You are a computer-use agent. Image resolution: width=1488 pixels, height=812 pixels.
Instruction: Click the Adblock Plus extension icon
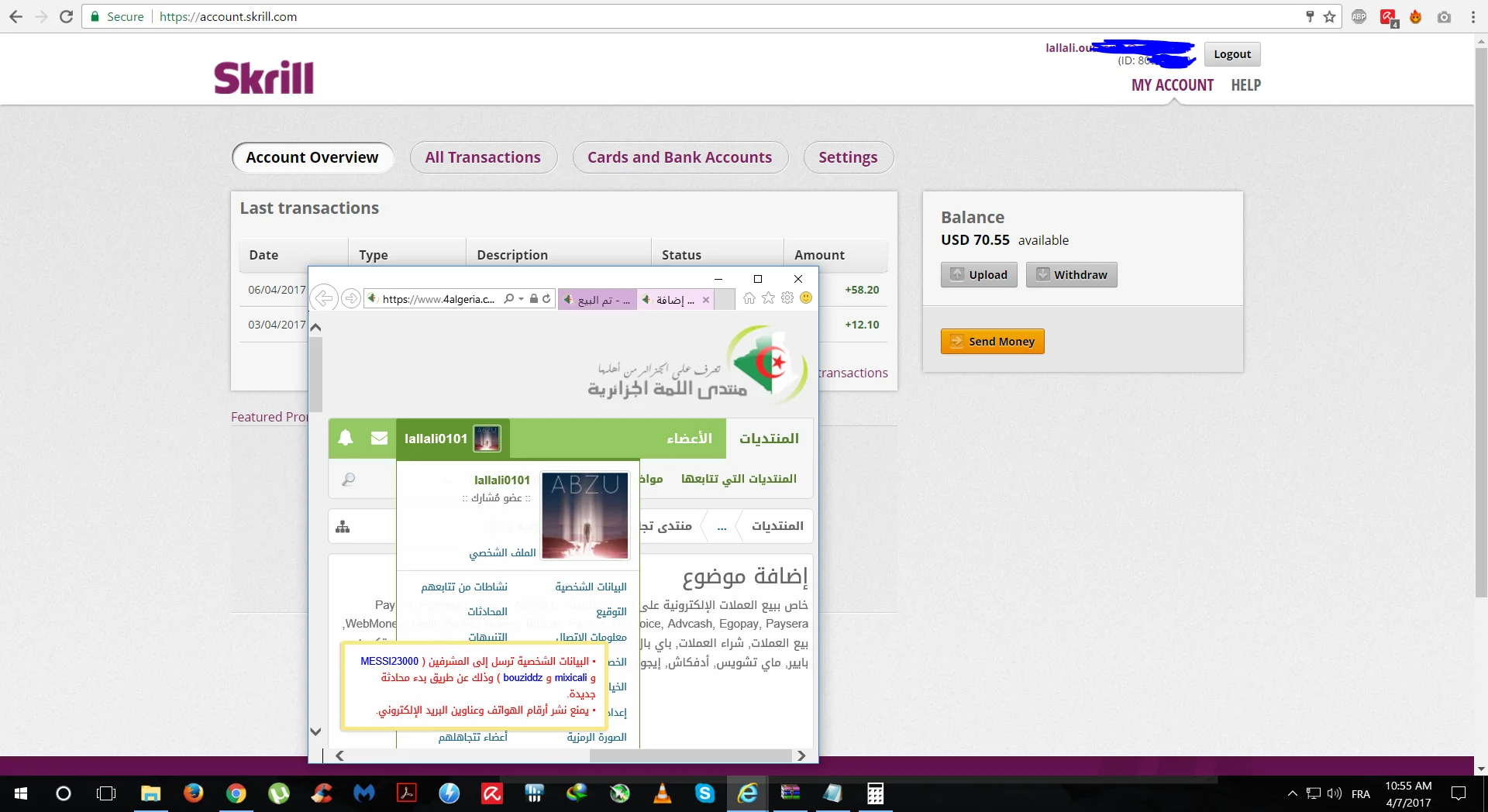point(1359,17)
